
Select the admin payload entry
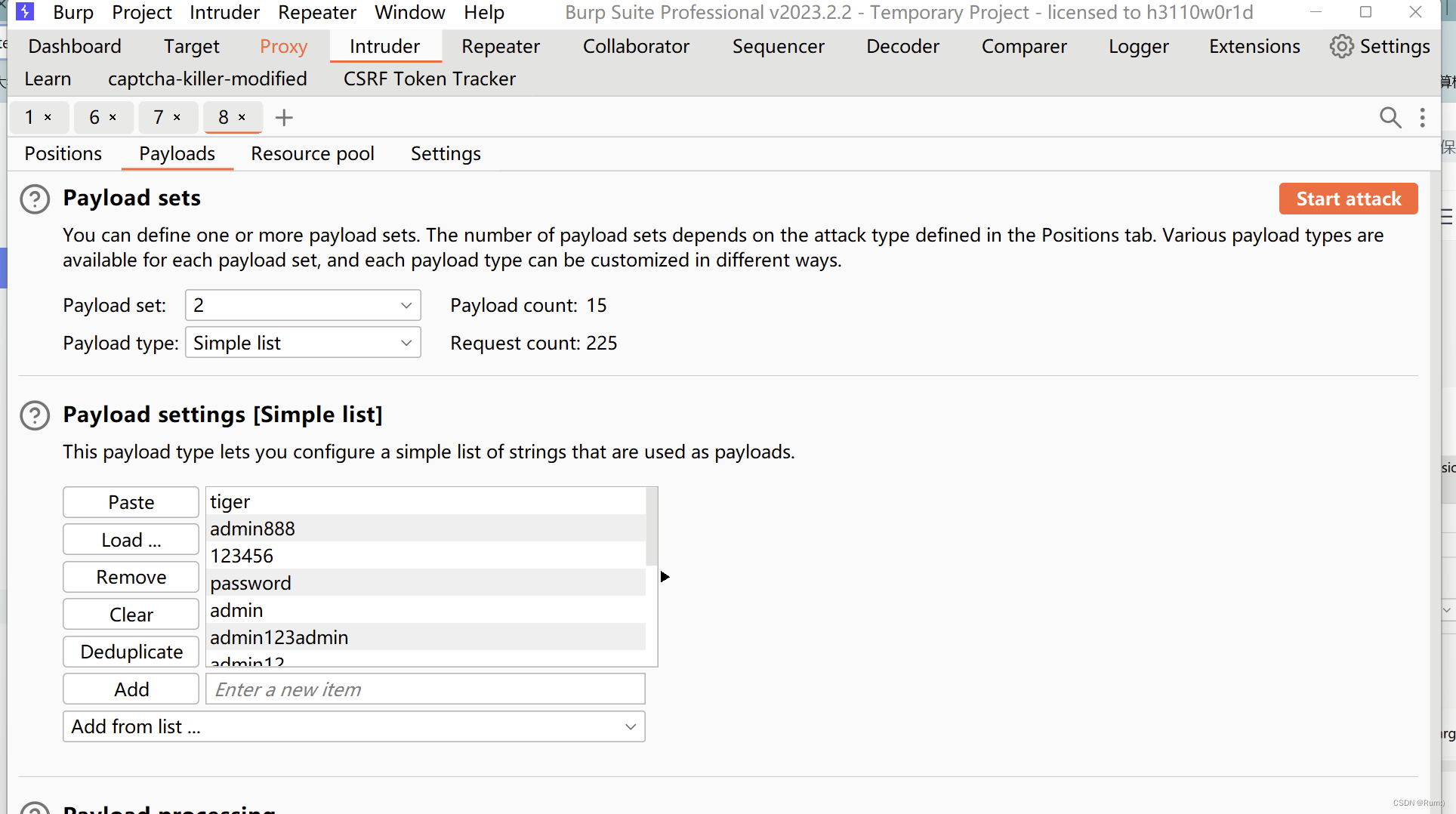pyautogui.click(x=426, y=610)
